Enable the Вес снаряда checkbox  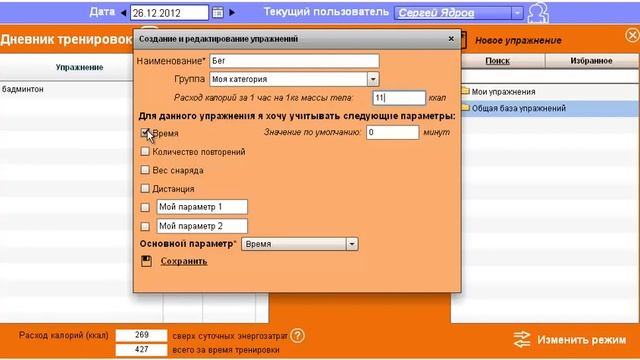click(145, 170)
